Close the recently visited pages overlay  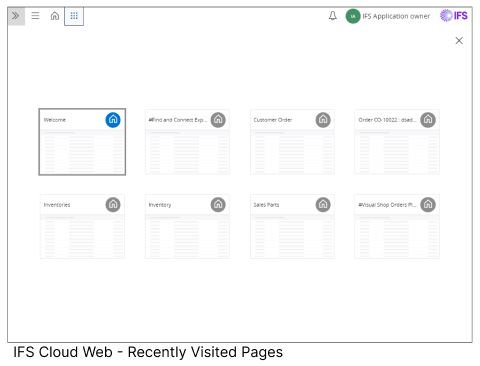pos(459,41)
